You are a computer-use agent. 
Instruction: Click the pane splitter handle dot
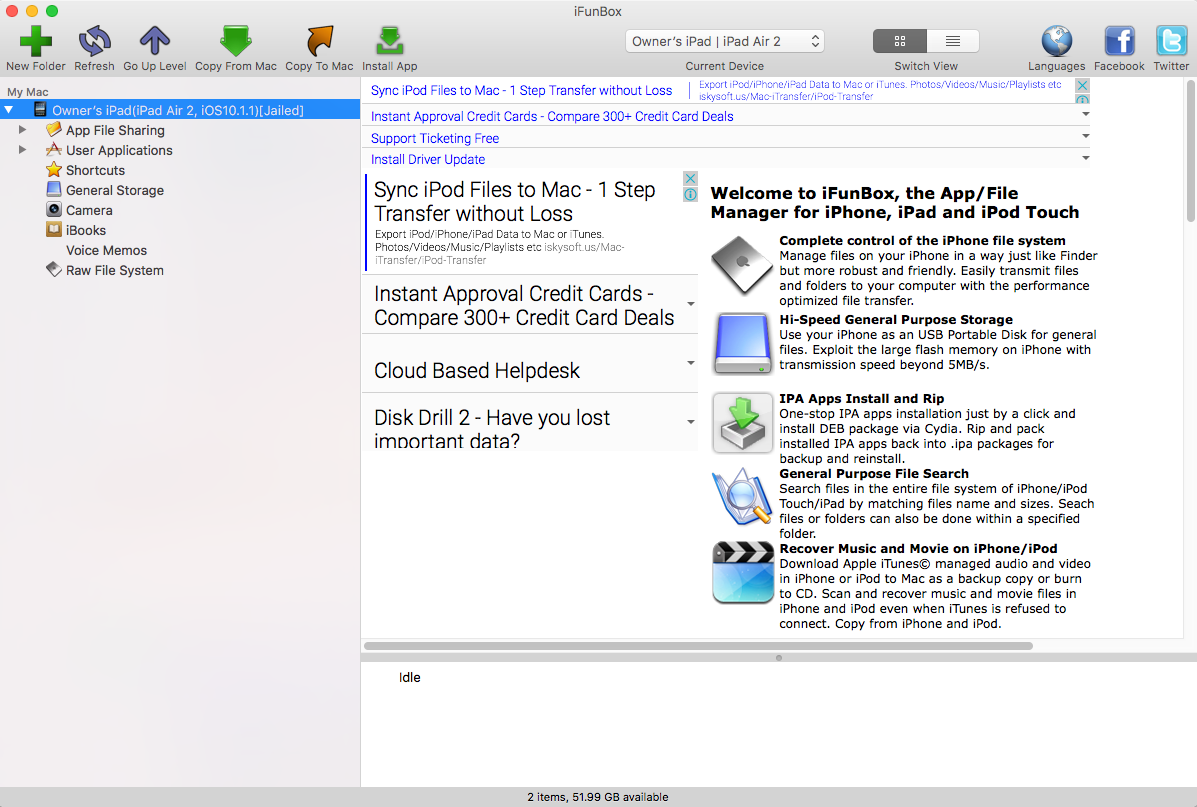[x=779, y=657]
